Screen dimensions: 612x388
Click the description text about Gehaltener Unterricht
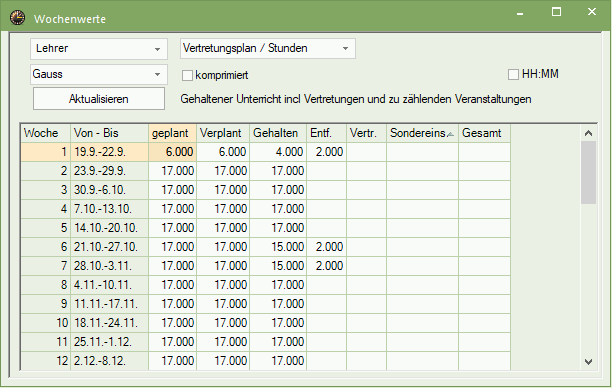point(356,99)
